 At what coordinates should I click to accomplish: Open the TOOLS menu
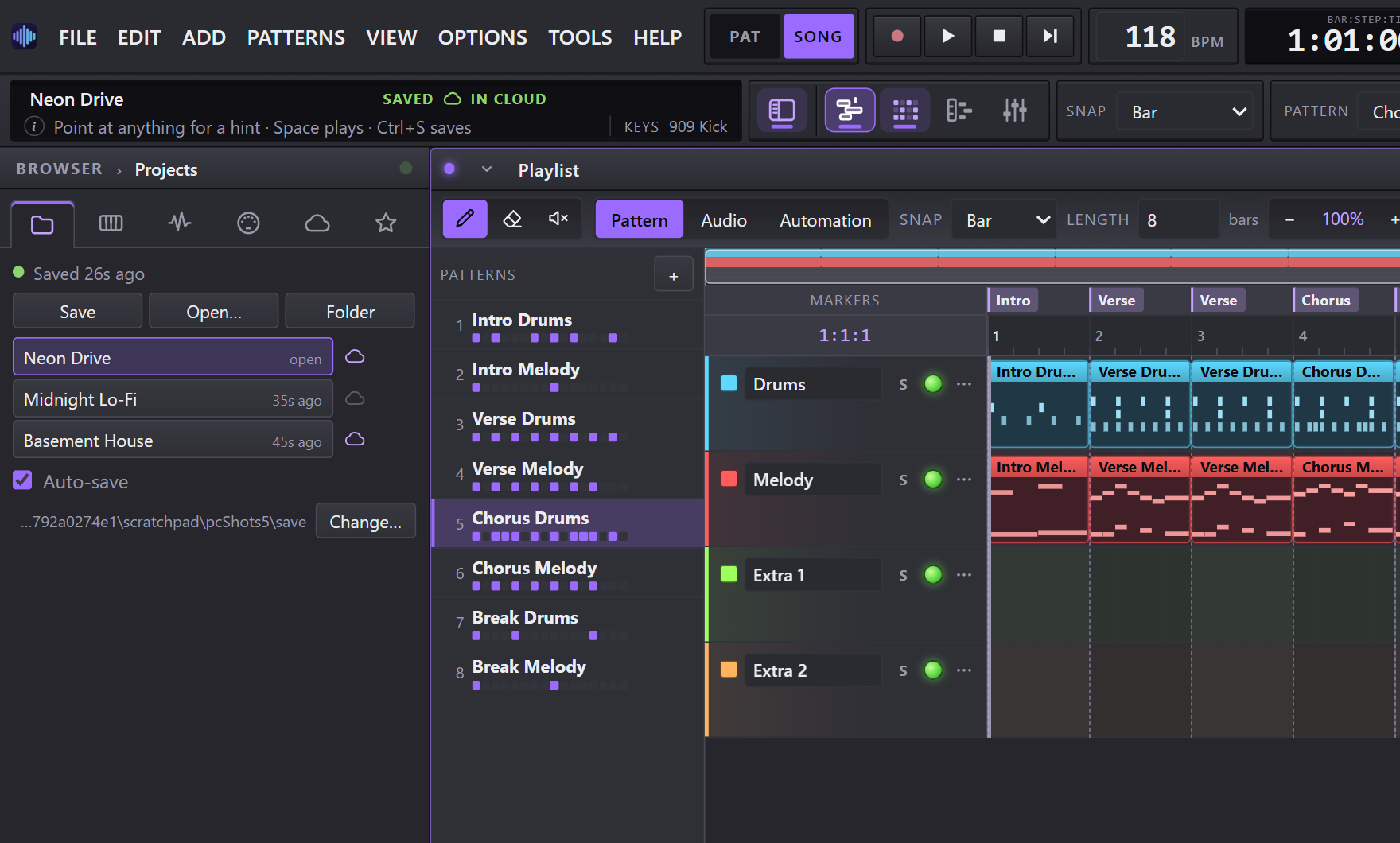pos(580,37)
